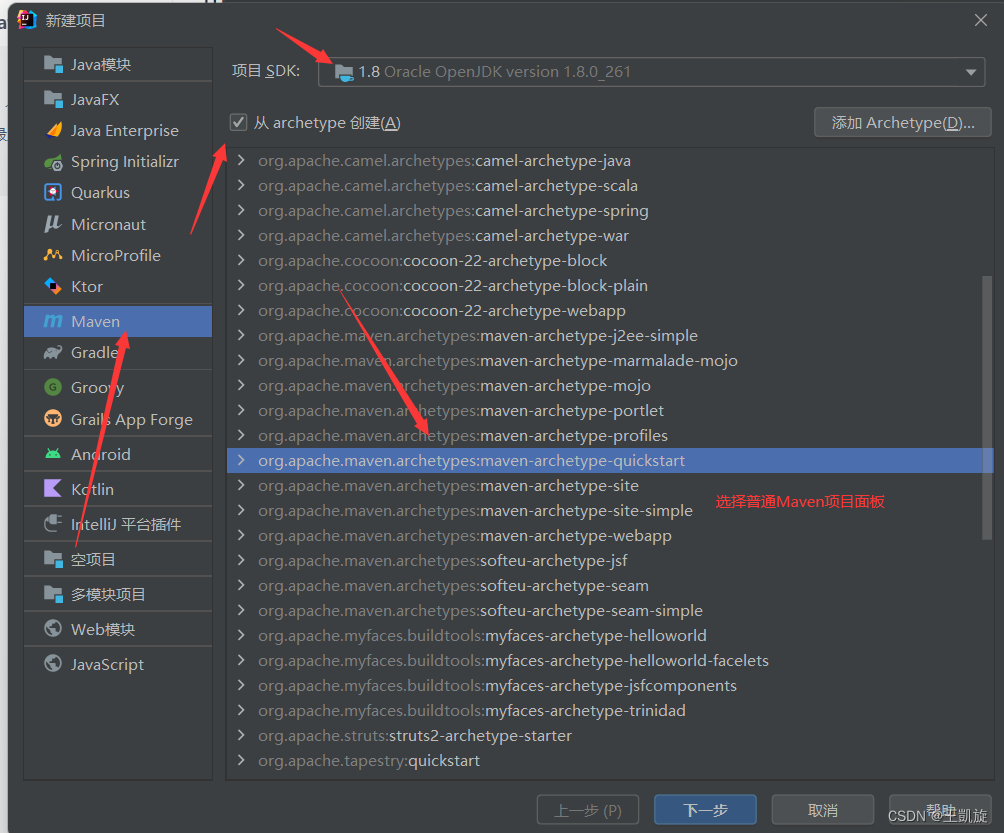
Task: Select myfaces-archetype-jsfcomponents row
Action: (x=610, y=685)
